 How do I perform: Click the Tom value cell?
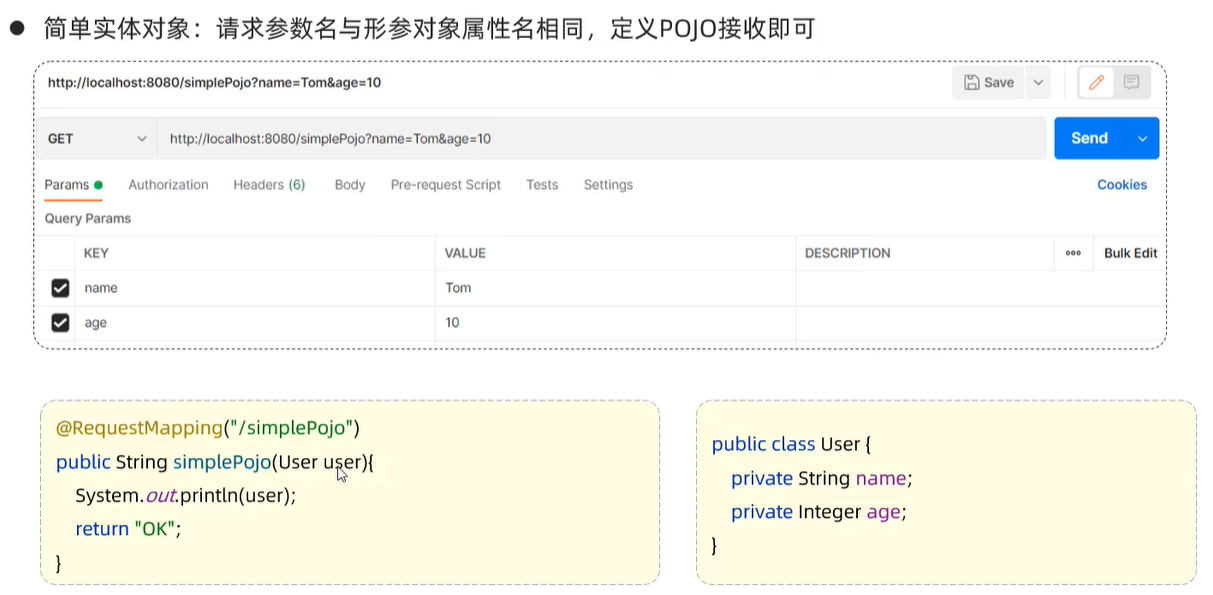[616, 288]
